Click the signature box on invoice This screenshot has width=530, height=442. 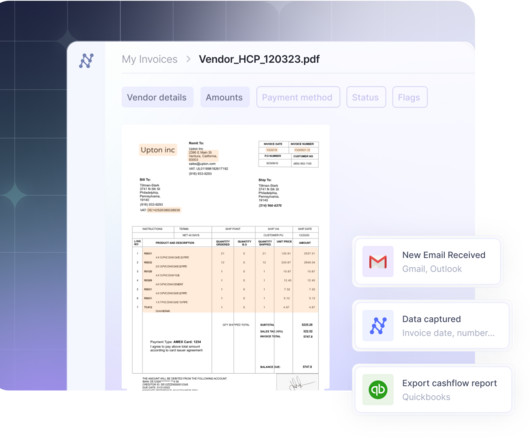(x=297, y=382)
